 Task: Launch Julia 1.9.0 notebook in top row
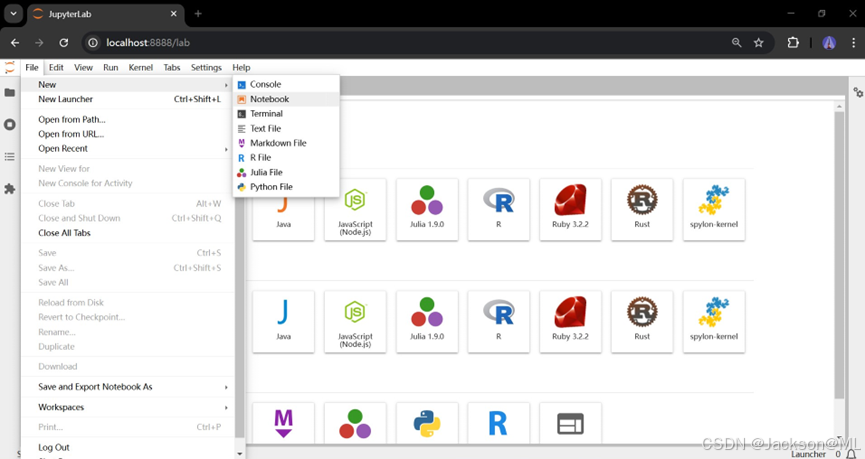pyautogui.click(x=427, y=209)
